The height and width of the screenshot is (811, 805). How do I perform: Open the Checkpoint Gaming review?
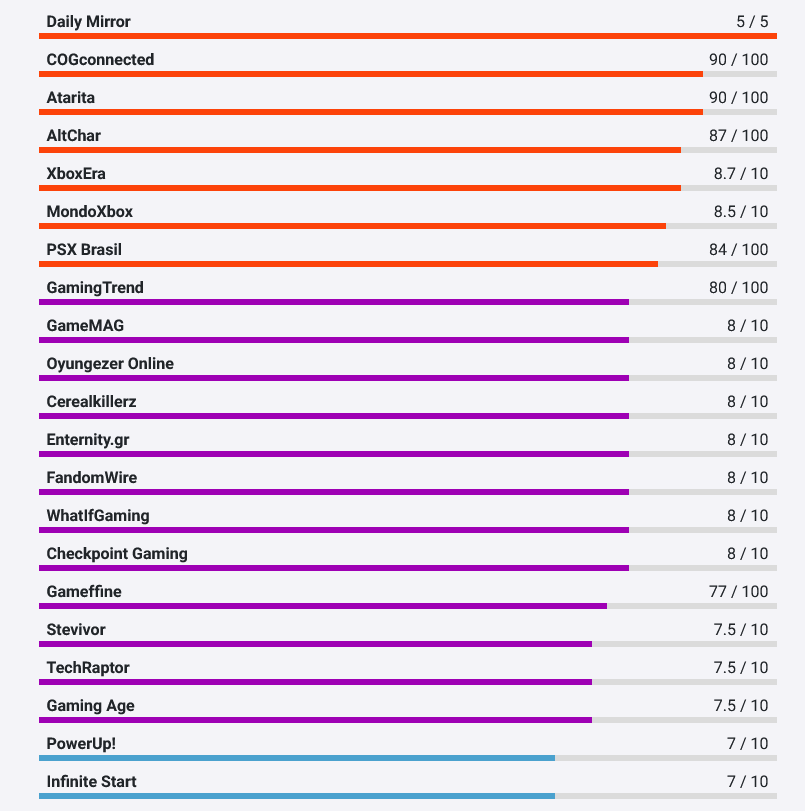(117, 553)
